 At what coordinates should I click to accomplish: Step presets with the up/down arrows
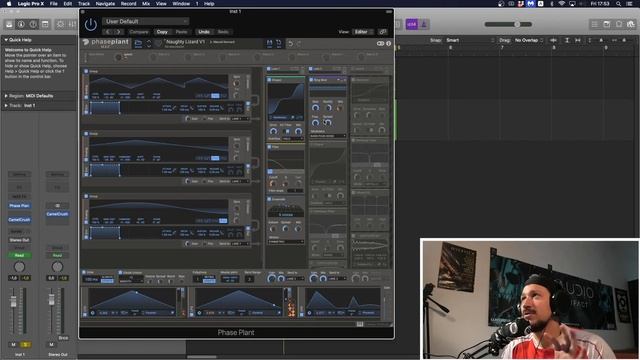point(149,43)
